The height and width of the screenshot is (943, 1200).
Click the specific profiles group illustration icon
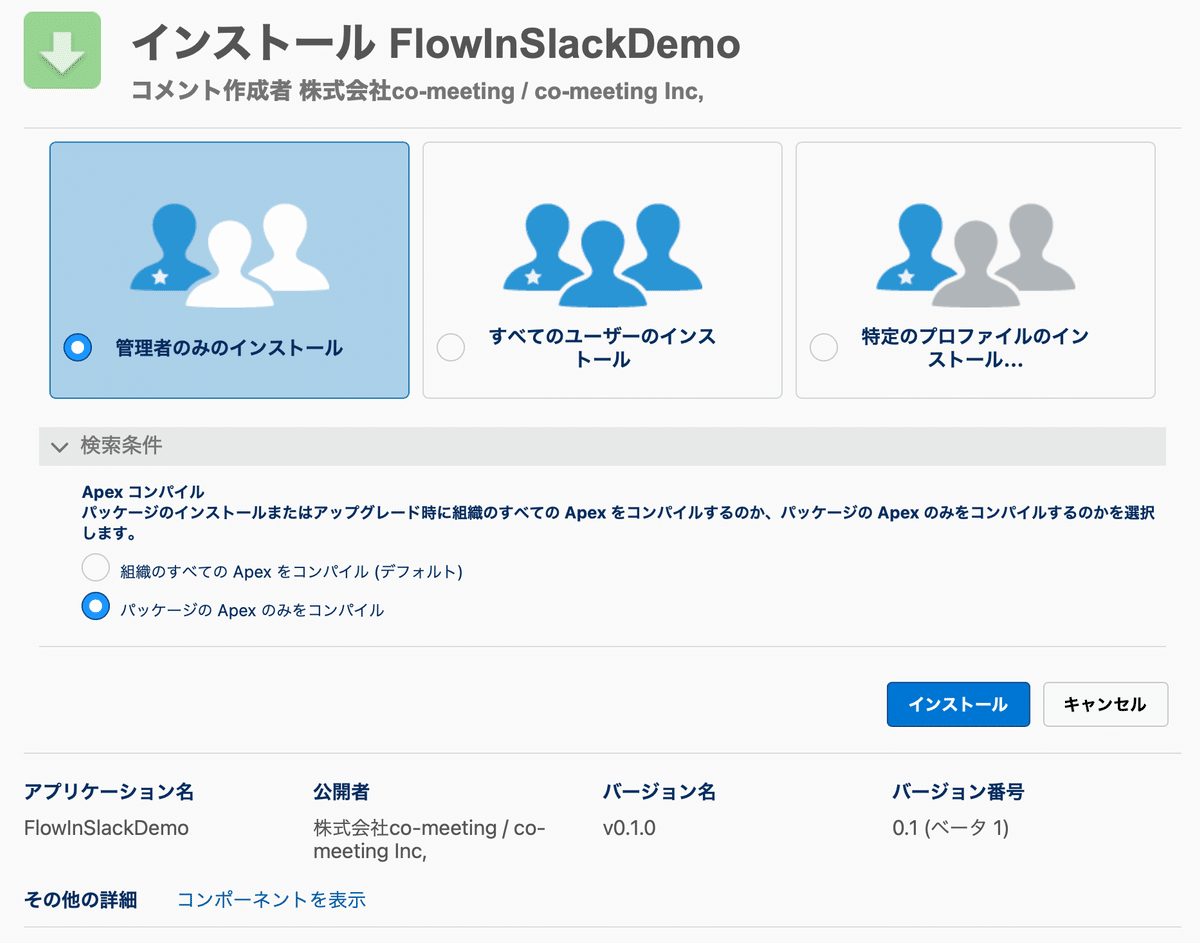[x=976, y=255]
